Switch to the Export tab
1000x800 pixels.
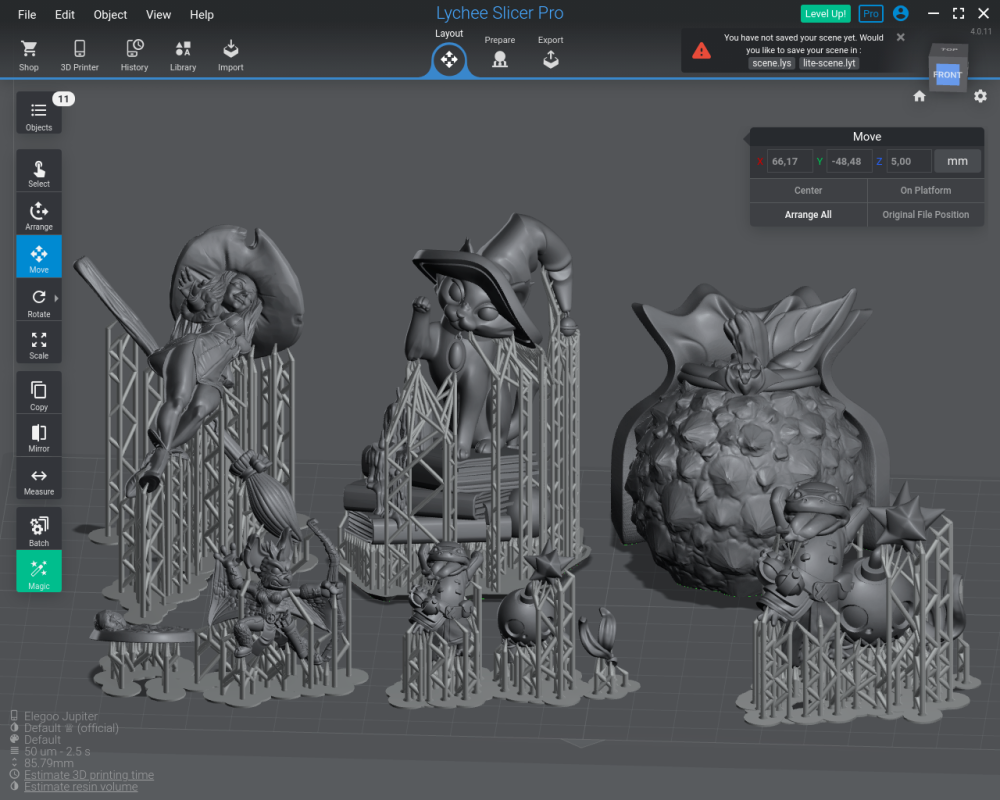coord(550,54)
